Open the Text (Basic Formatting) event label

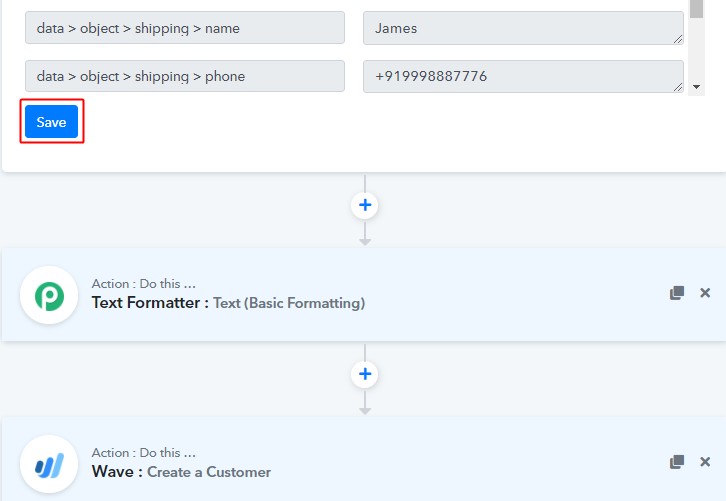click(289, 303)
